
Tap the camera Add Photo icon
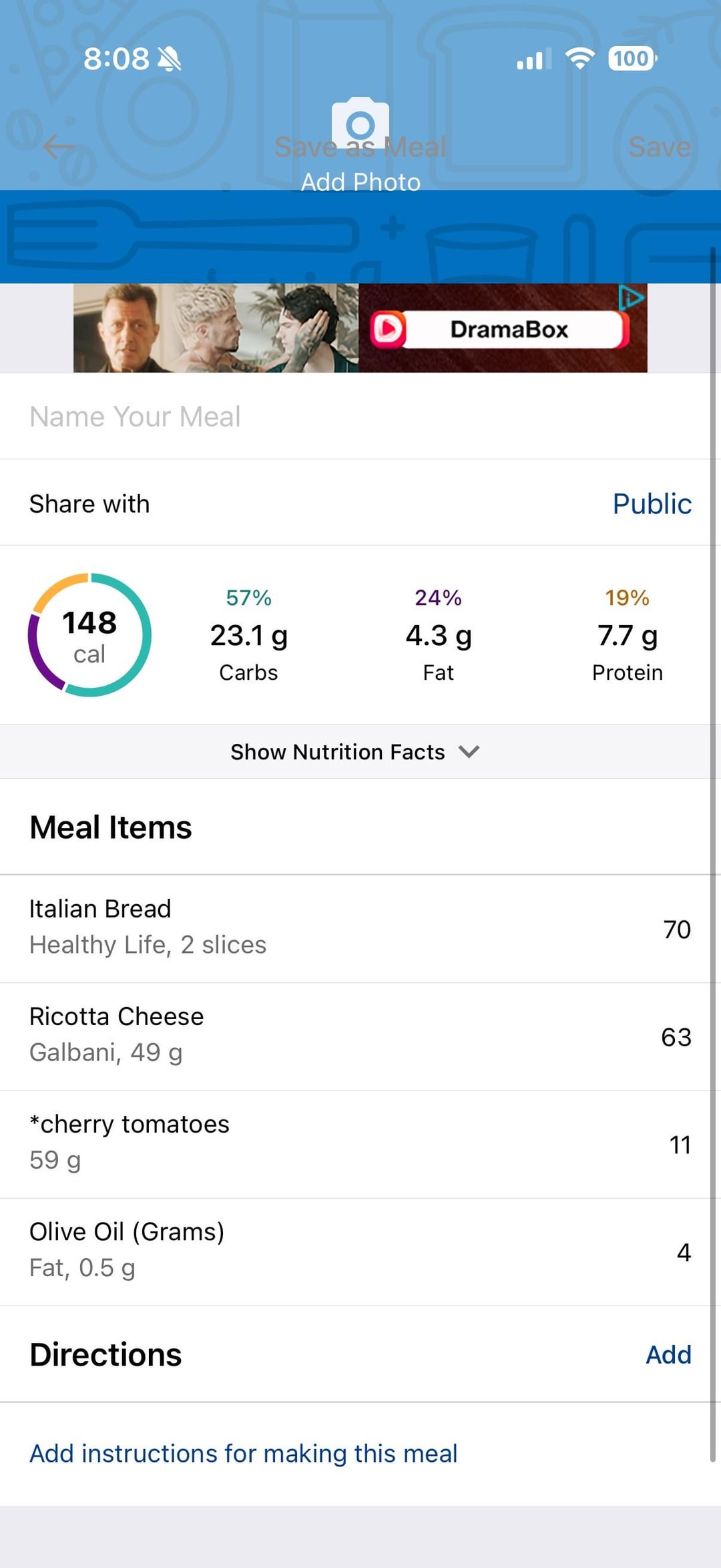[x=360, y=124]
